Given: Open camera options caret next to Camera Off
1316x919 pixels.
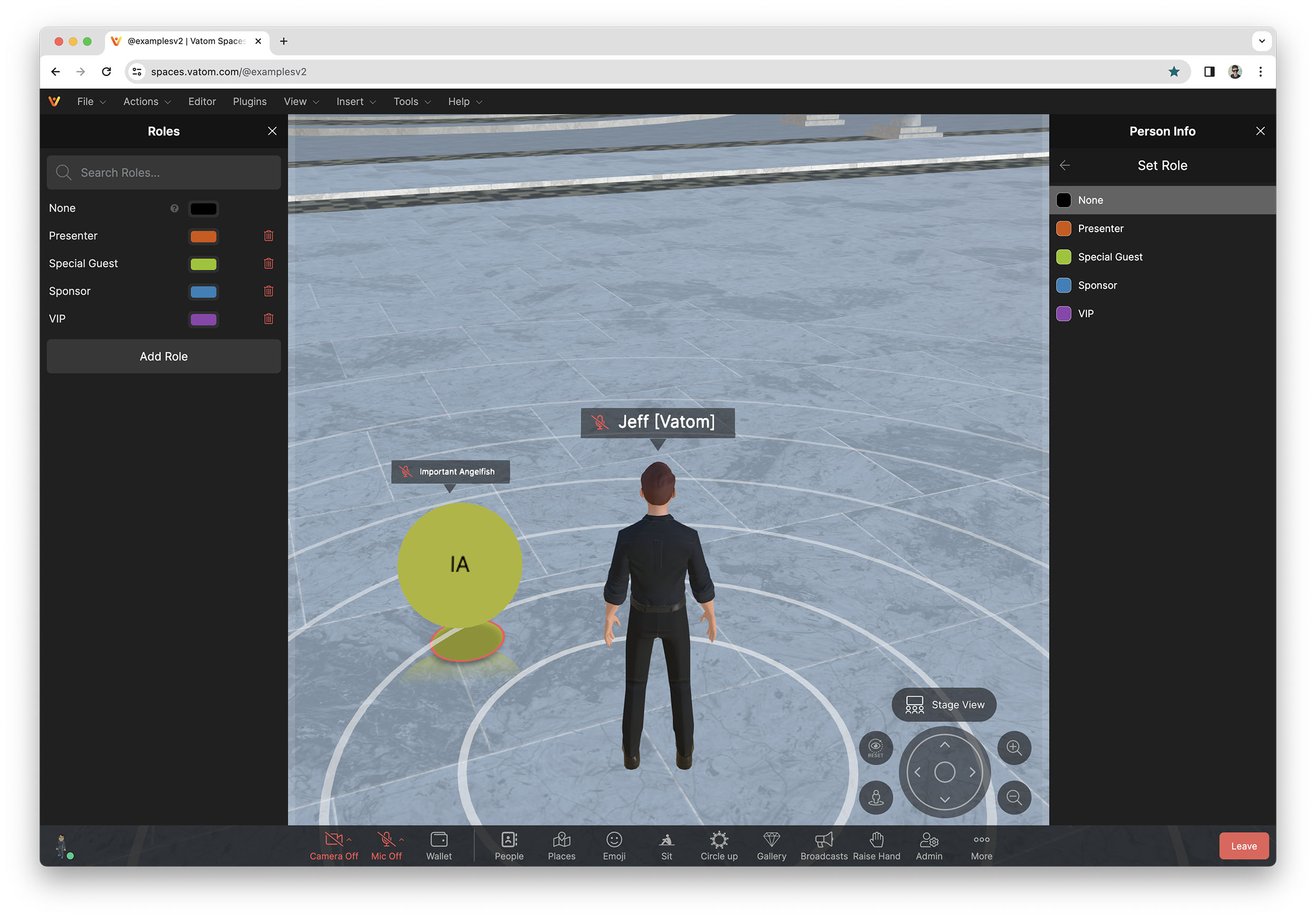Looking at the screenshot, I should 349,839.
